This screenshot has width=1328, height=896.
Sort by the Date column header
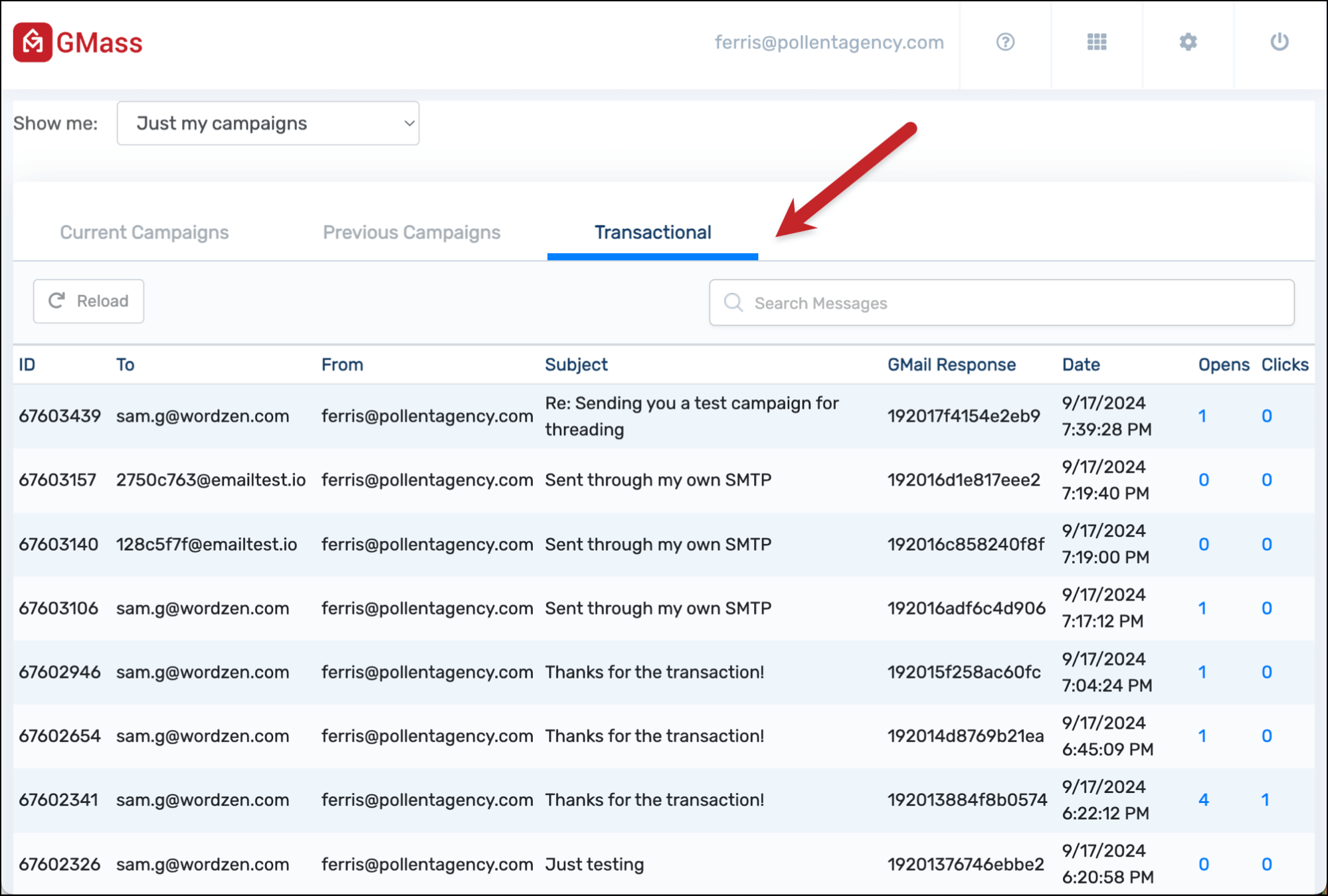(1081, 364)
